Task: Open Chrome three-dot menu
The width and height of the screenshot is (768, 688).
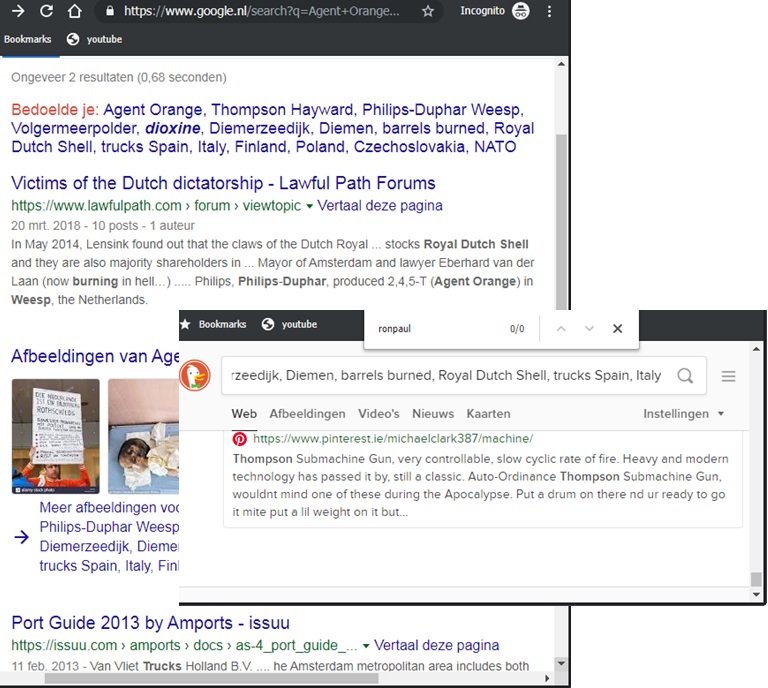Action: [550, 11]
